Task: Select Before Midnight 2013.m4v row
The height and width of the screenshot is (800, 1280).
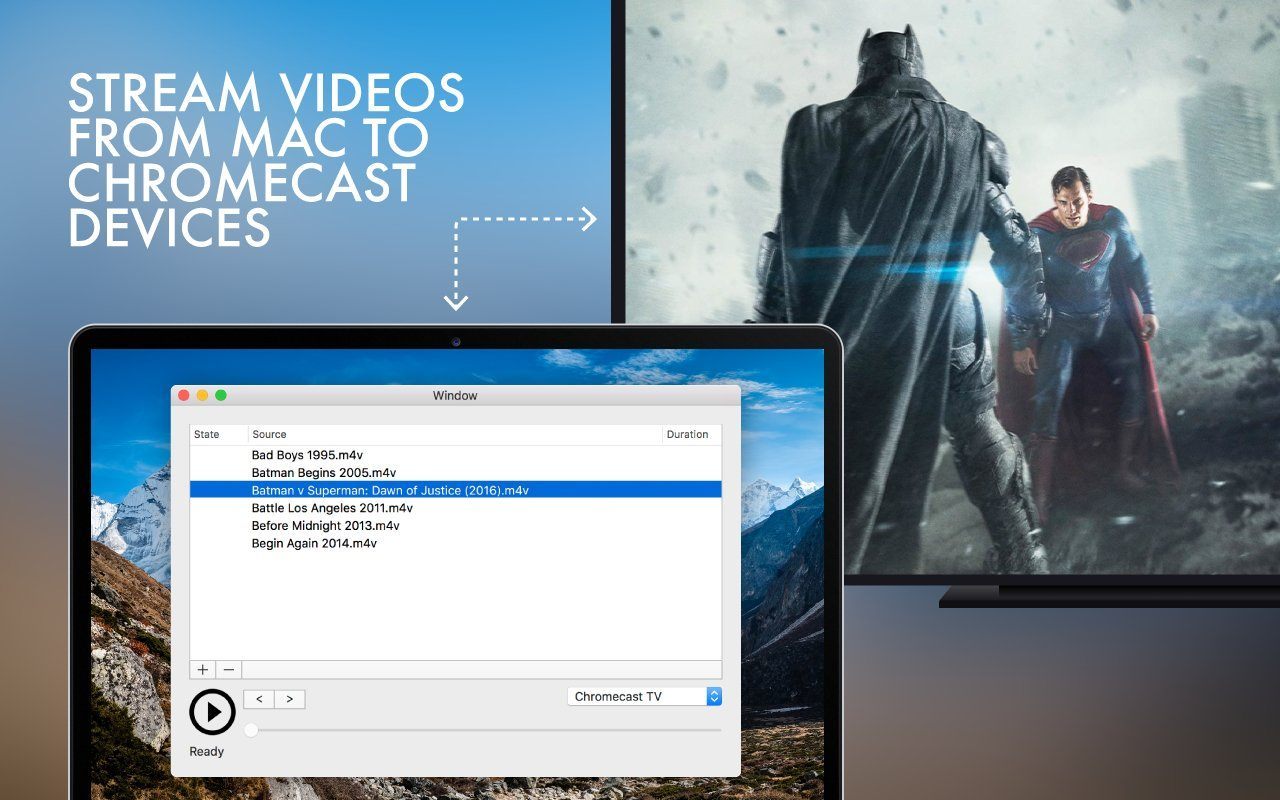Action: tap(456, 526)
